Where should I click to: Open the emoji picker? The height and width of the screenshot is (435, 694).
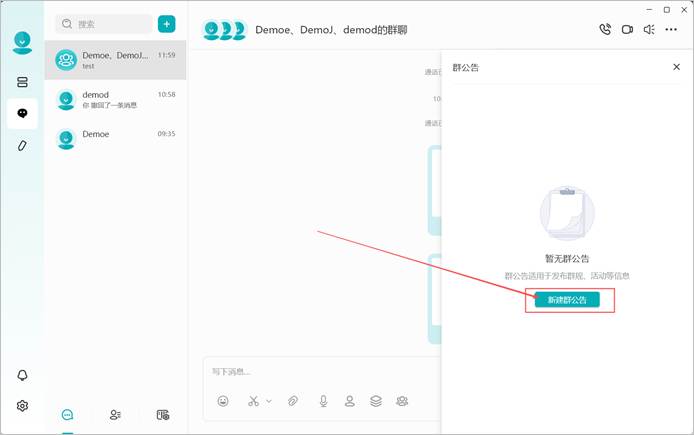click(223, 401)
